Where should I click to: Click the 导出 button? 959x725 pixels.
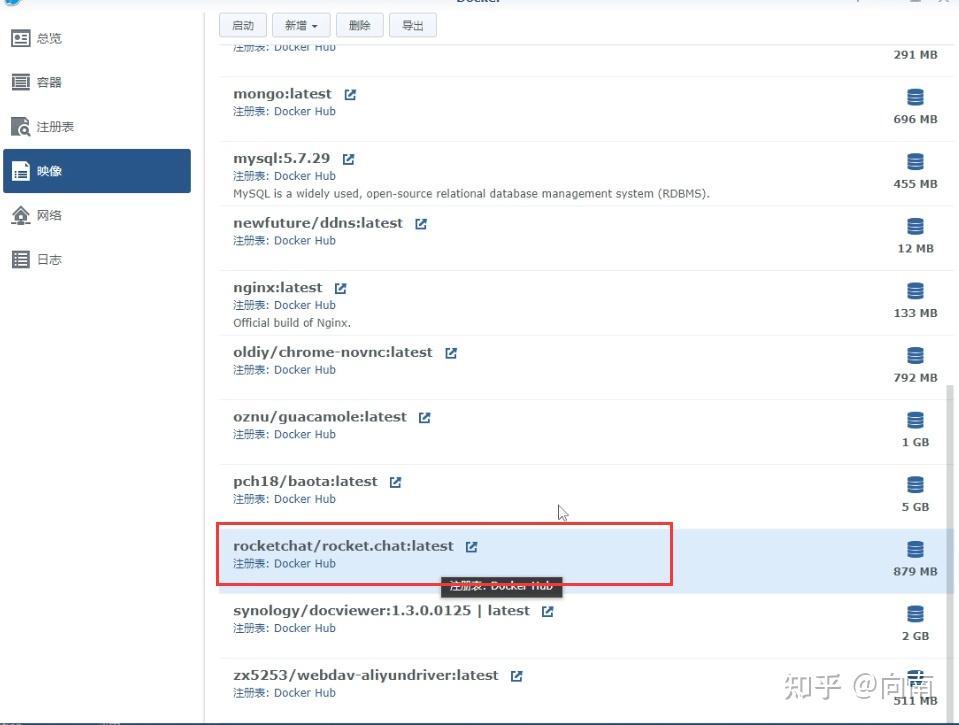[413, 25]
